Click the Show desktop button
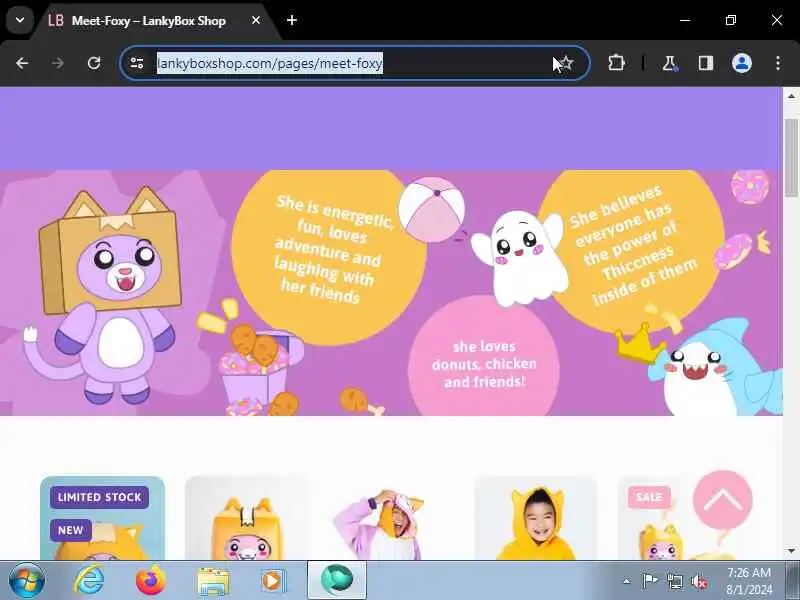 click(x=794, y=580)
